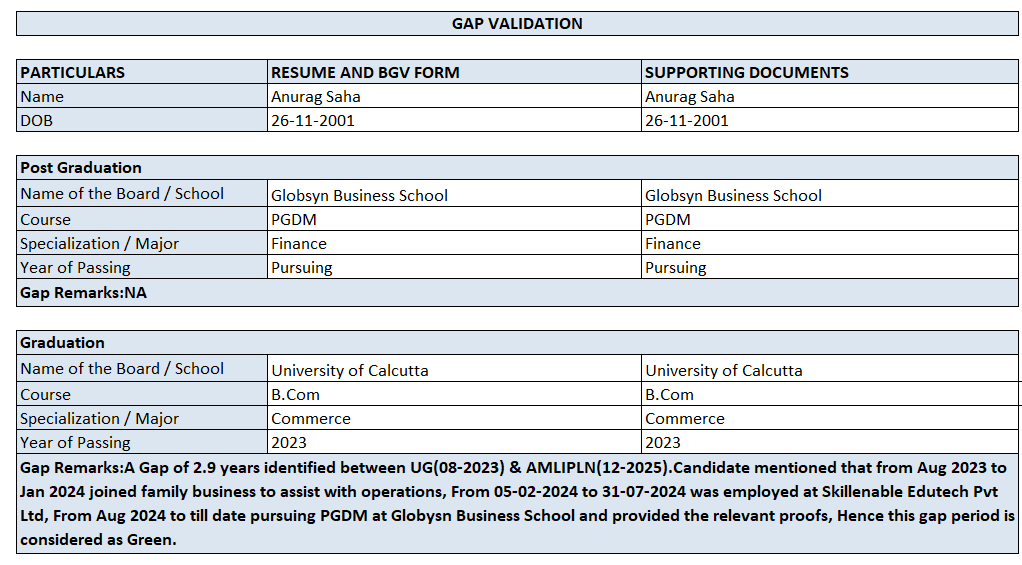
Task: Click Anurag Saha in resume column
Action: [316, 97]
